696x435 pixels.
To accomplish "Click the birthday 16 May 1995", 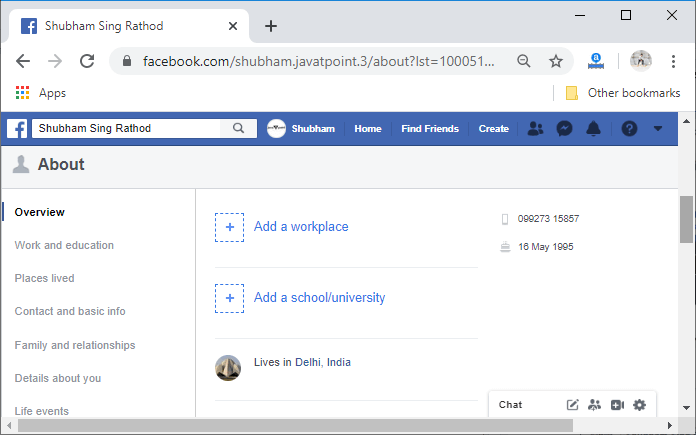I will click(546, 247).
